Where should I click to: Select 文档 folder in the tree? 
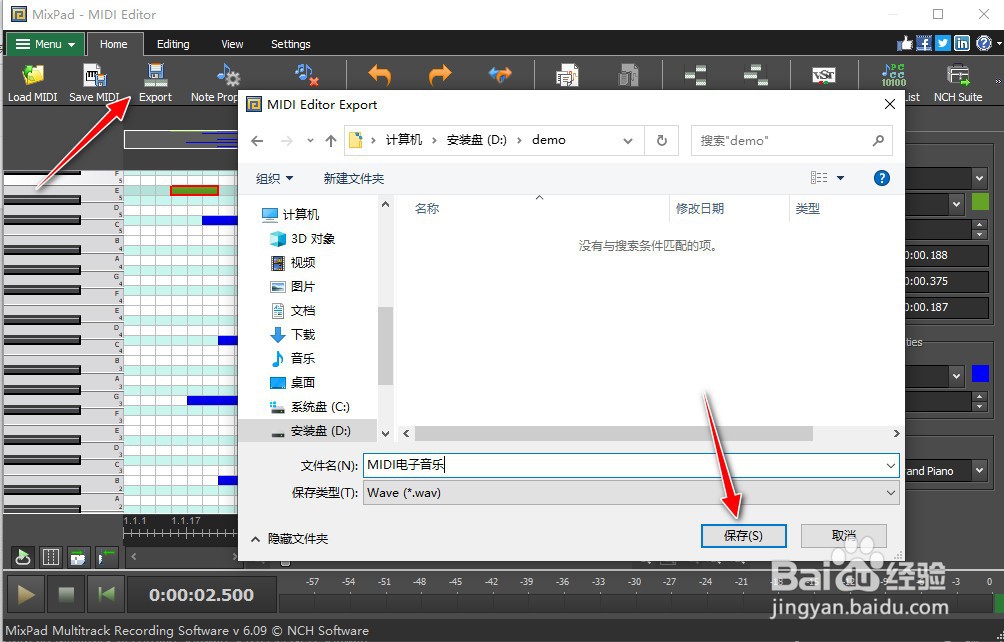[293, 310]
